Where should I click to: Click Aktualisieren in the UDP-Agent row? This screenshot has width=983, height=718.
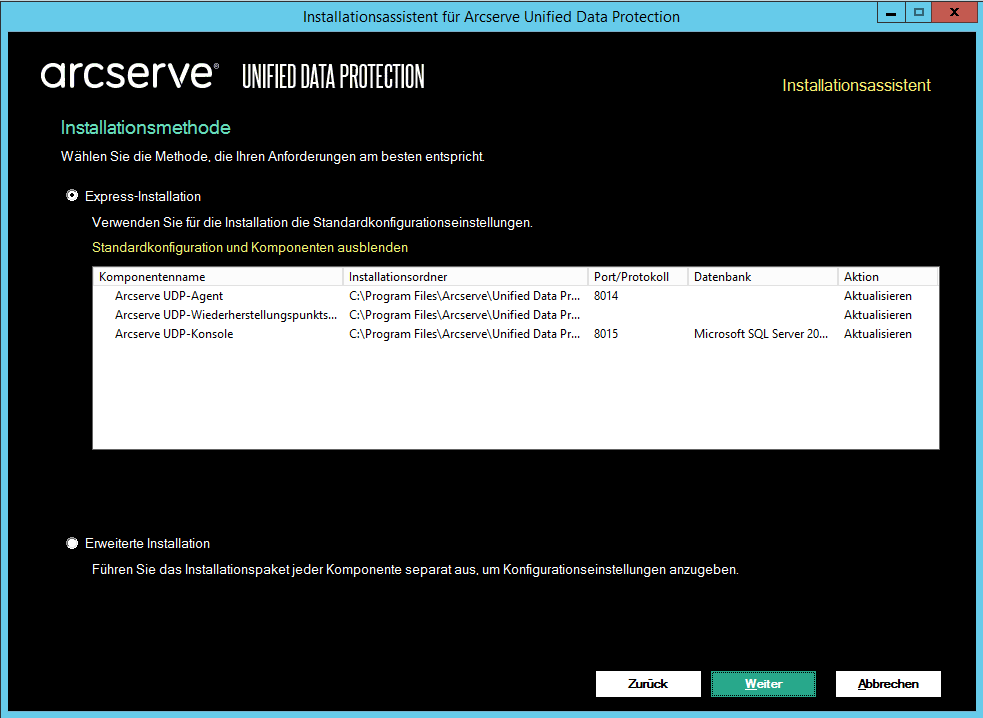tap(878, 296)
